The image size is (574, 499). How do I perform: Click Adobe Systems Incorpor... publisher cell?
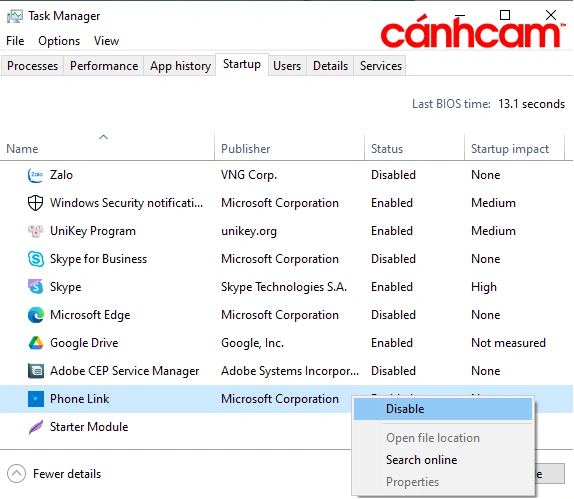coord(290,371)
